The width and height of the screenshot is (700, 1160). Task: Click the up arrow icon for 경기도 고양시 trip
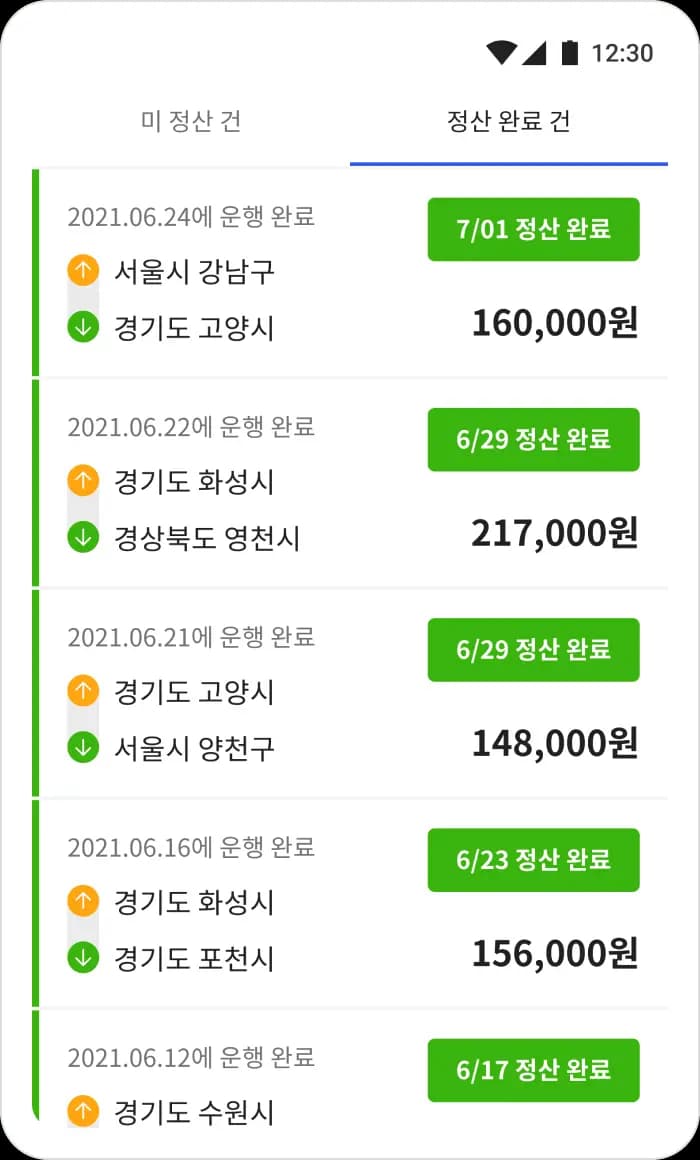82,691
